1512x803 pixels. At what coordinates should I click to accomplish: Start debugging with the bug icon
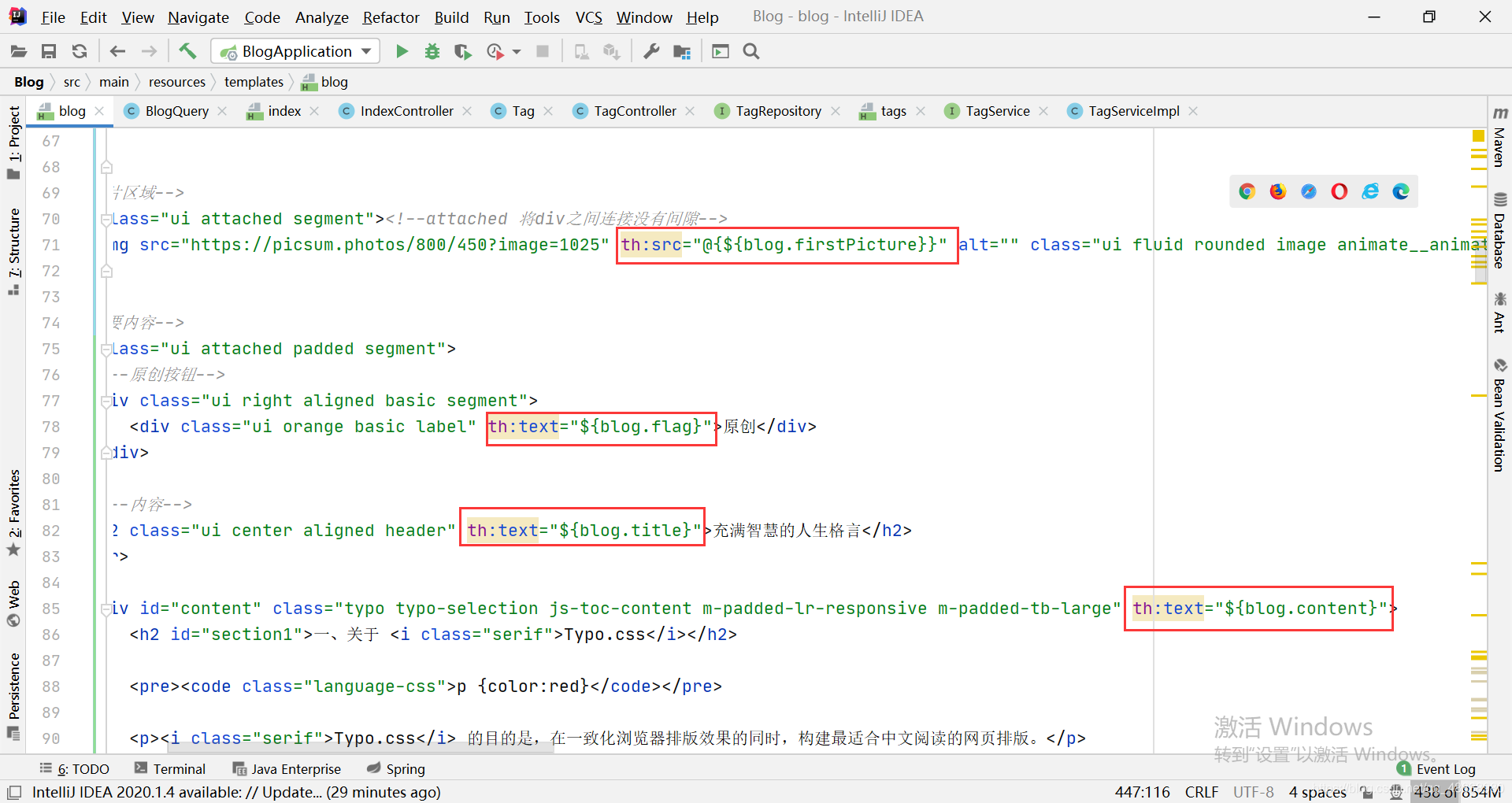pos(432,52)
